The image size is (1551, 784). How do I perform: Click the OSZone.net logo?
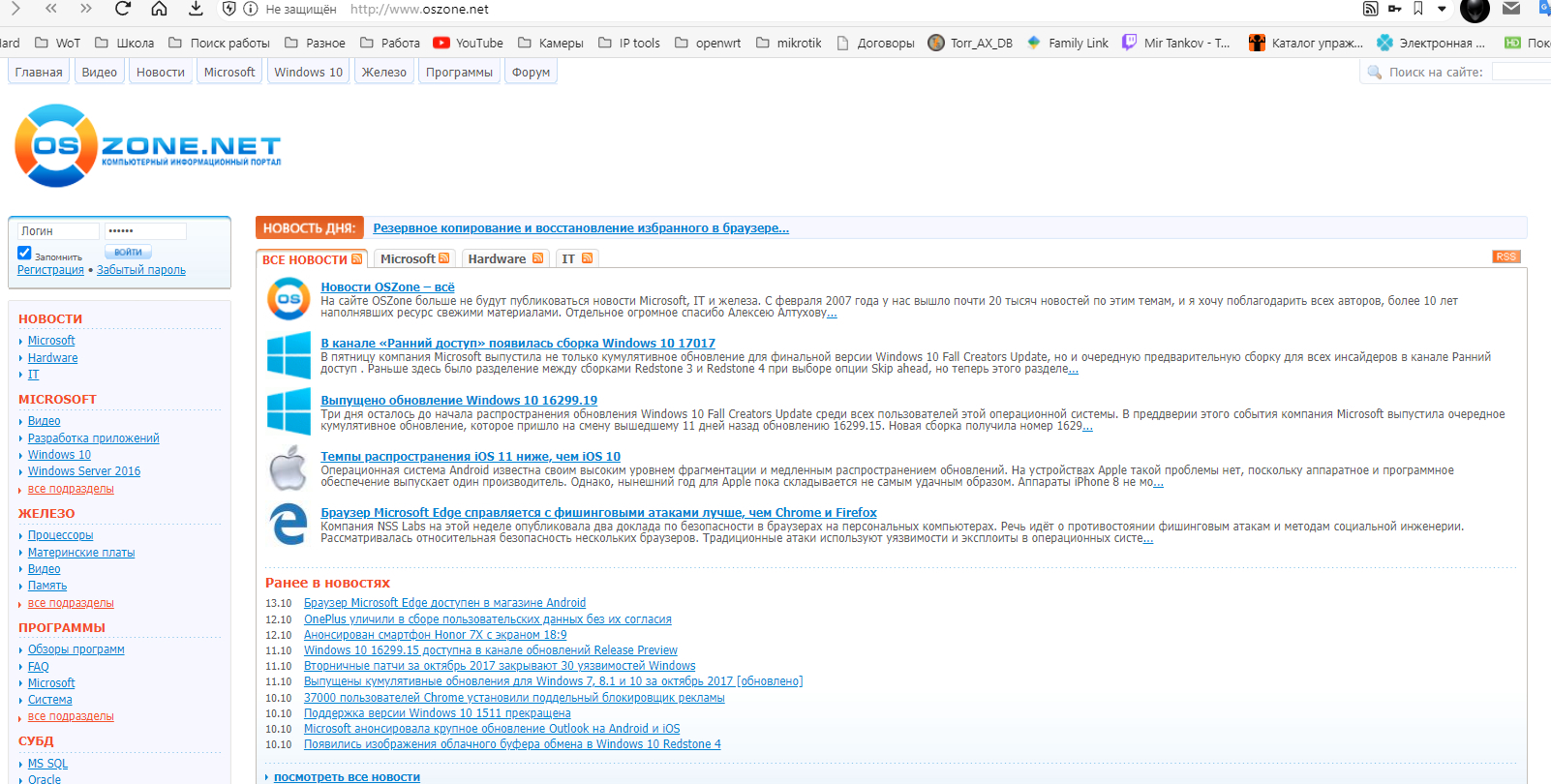[x=148, y=146]
